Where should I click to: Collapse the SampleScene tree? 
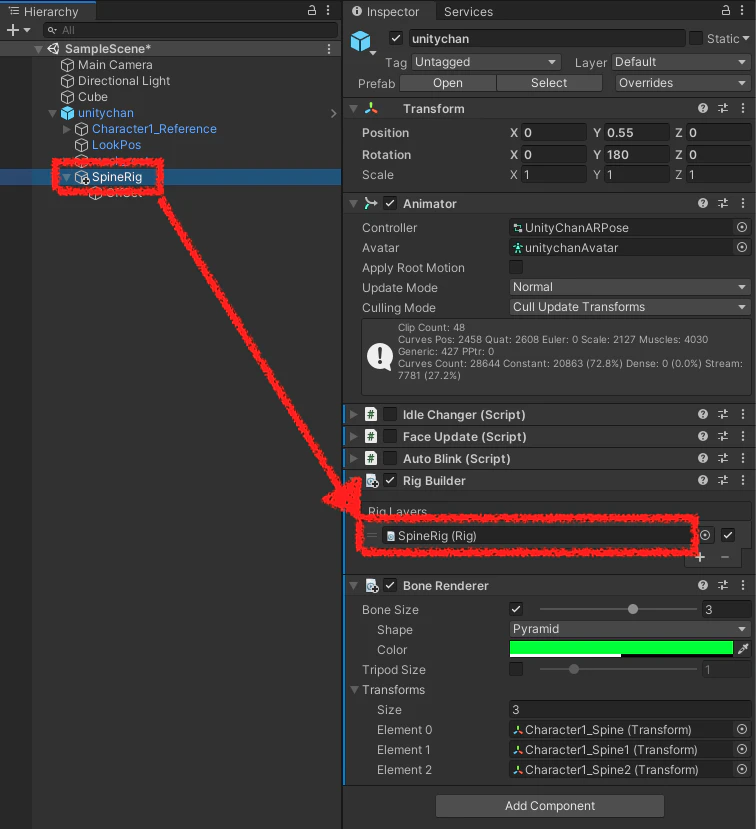(38, 49)
